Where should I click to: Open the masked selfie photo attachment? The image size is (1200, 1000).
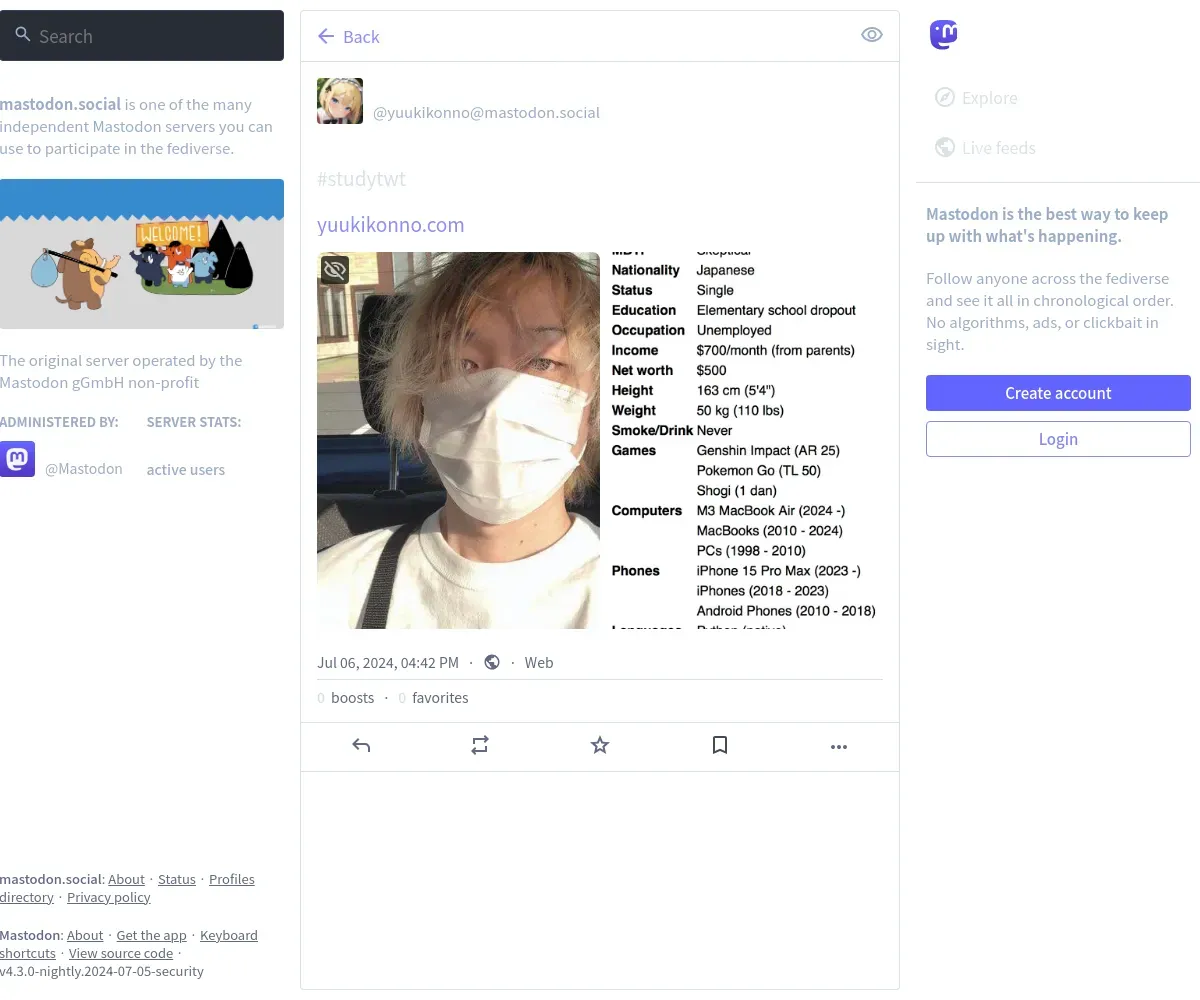[458, 440]
